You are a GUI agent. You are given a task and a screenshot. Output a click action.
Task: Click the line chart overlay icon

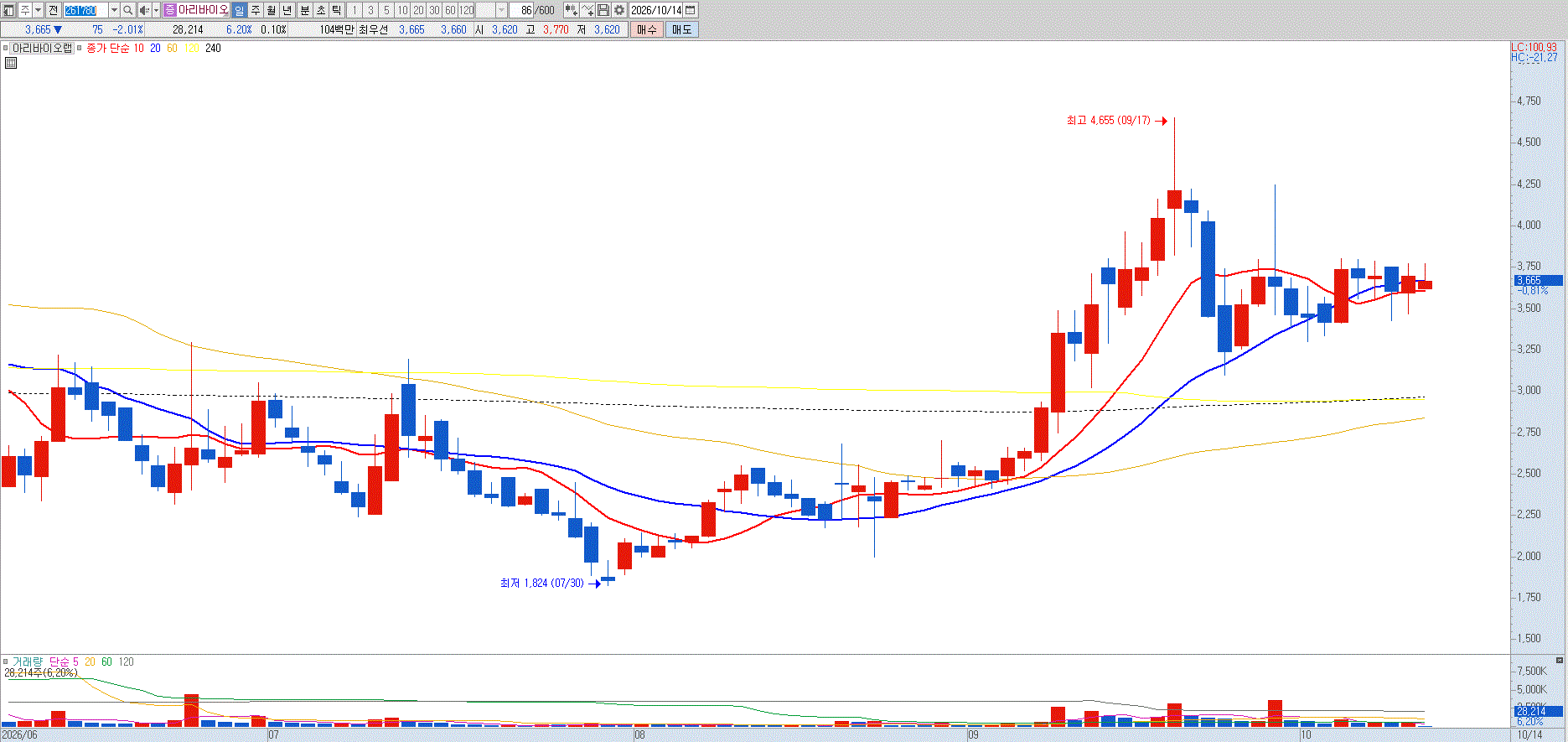coord(587,10)
